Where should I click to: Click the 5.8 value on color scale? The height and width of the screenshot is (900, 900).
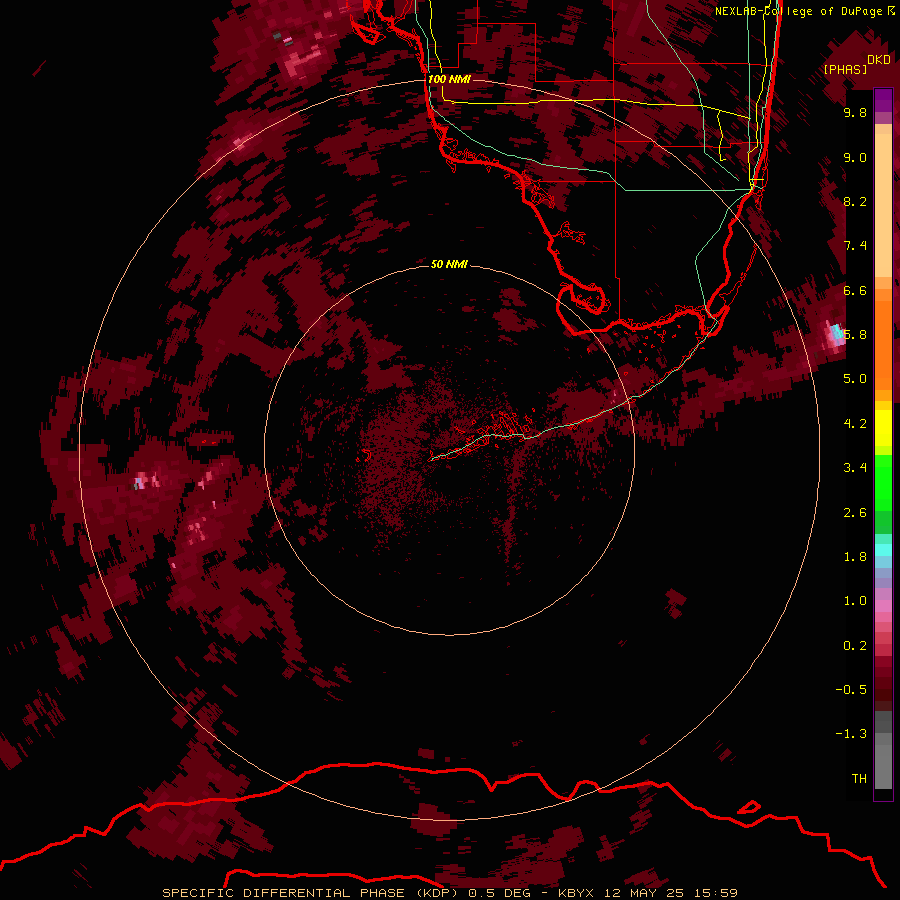tap(855, 335)
